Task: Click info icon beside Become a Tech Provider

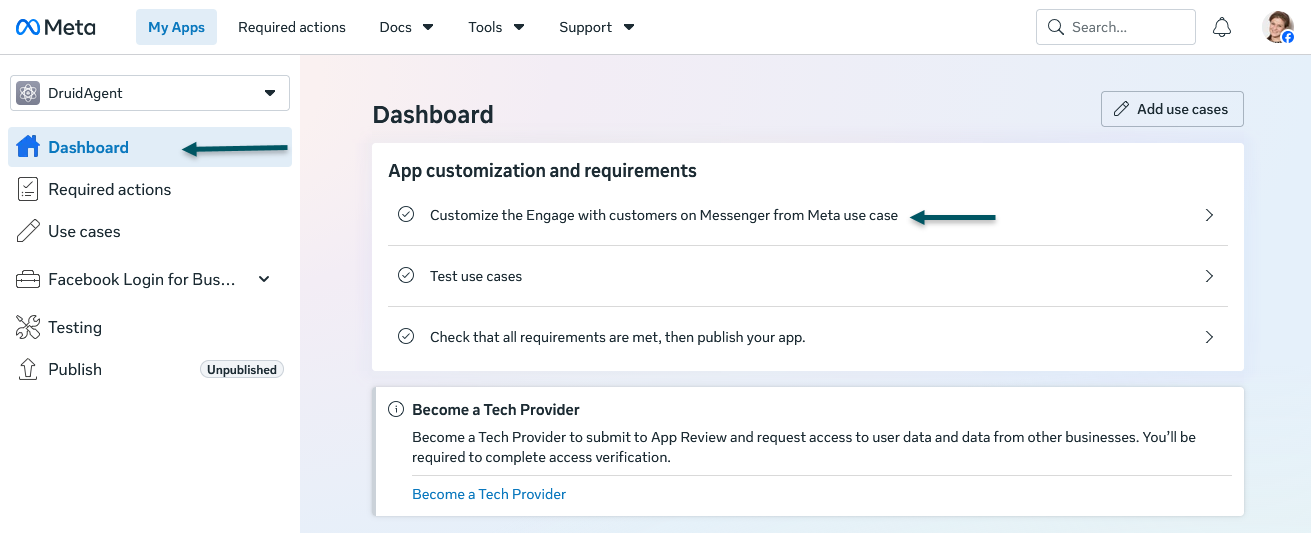Action: tap(396, 409)
